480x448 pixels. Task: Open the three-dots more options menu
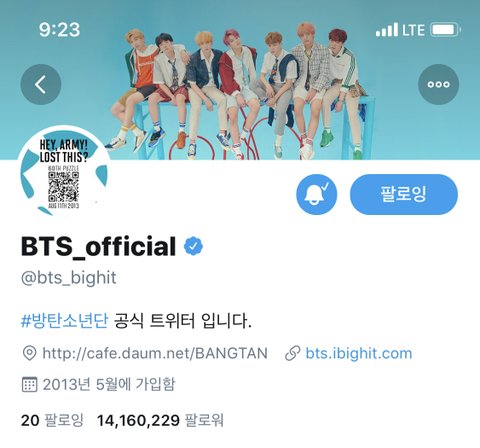coord(438,84)
